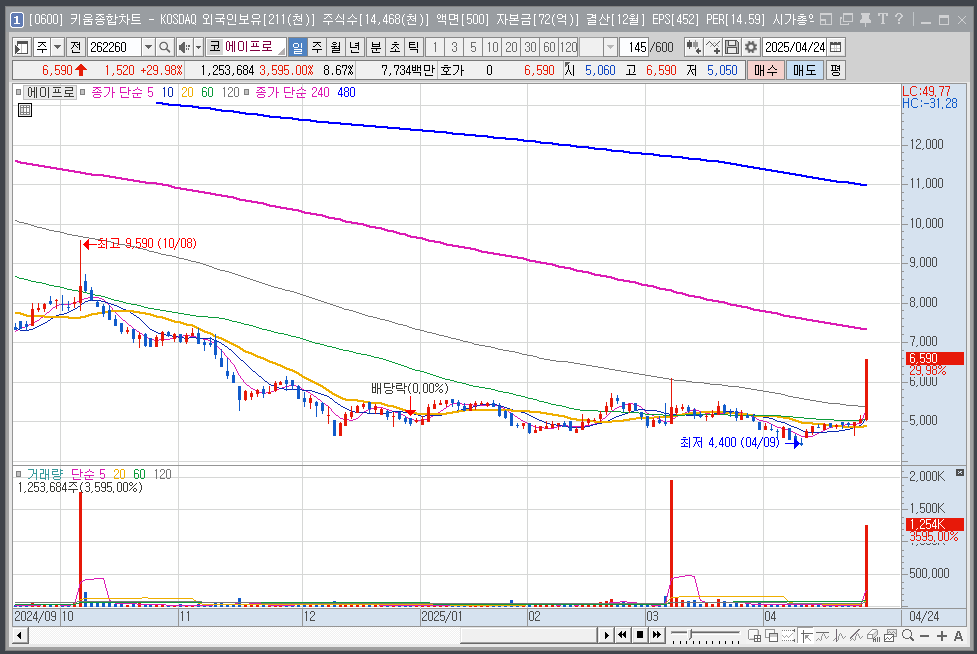Click the speaker sound icon
Screen dimensions: 977x654
coord(184,47)
